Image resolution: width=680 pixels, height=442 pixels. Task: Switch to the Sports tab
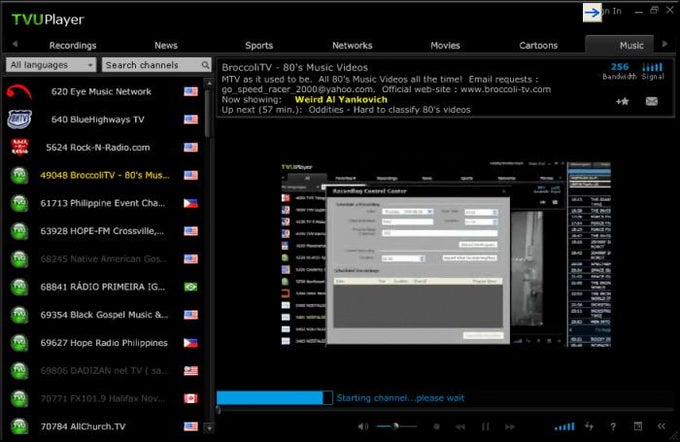(259, 46)
